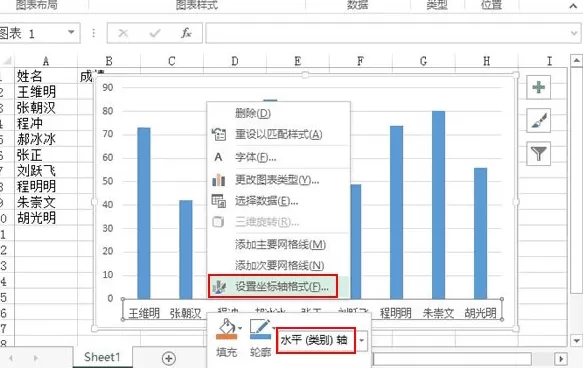This screenshot has width=583, height=368.
Task: Switch to the Sheet1 tab
Action: 102,357
